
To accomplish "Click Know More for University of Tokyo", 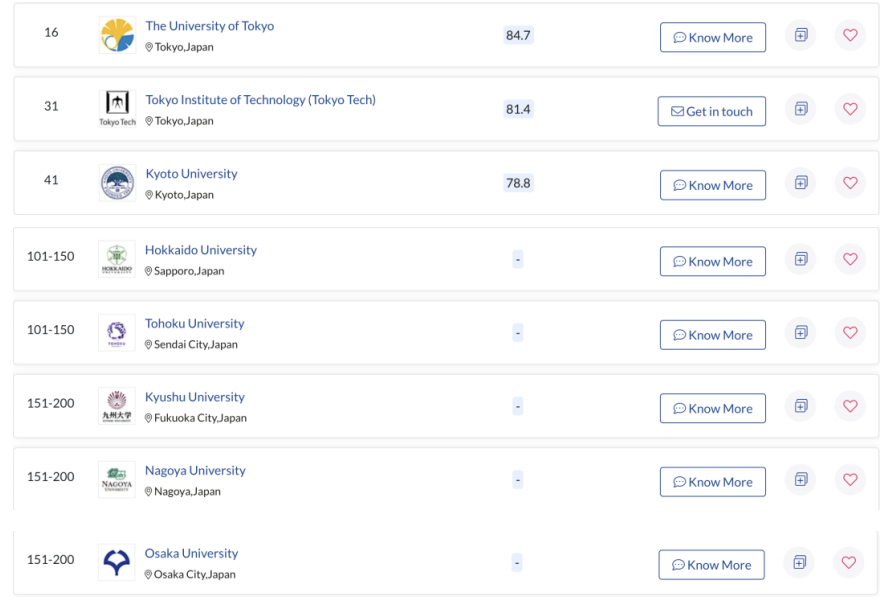I will (713, 38).
